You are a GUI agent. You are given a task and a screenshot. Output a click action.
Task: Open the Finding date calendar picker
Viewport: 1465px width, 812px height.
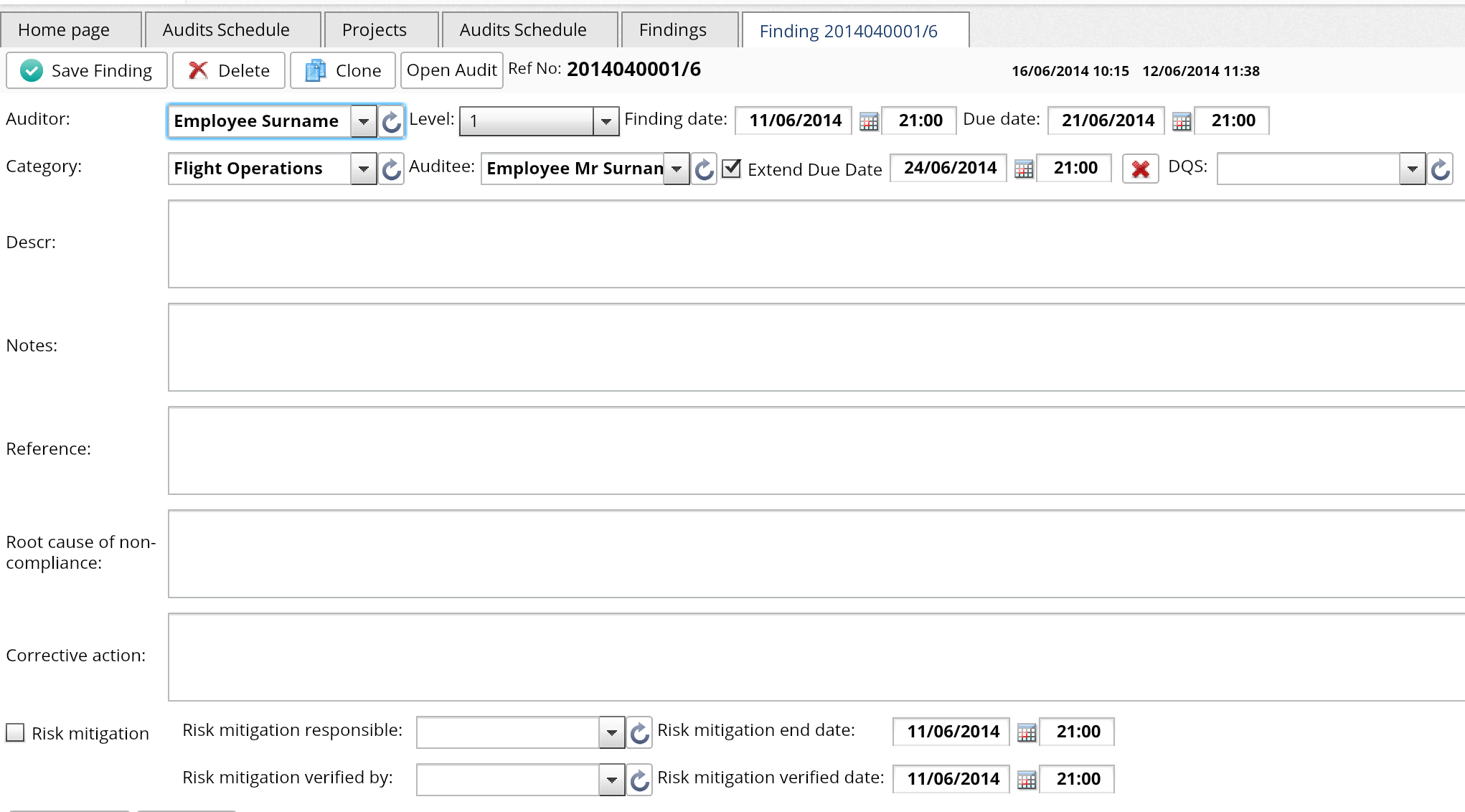click(x=869, y=121)
